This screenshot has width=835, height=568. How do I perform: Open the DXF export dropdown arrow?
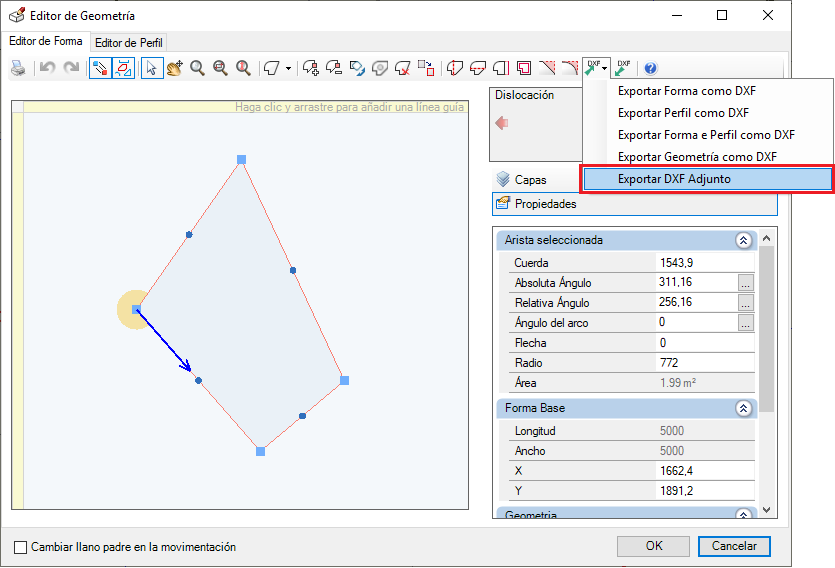coord(605,68)
